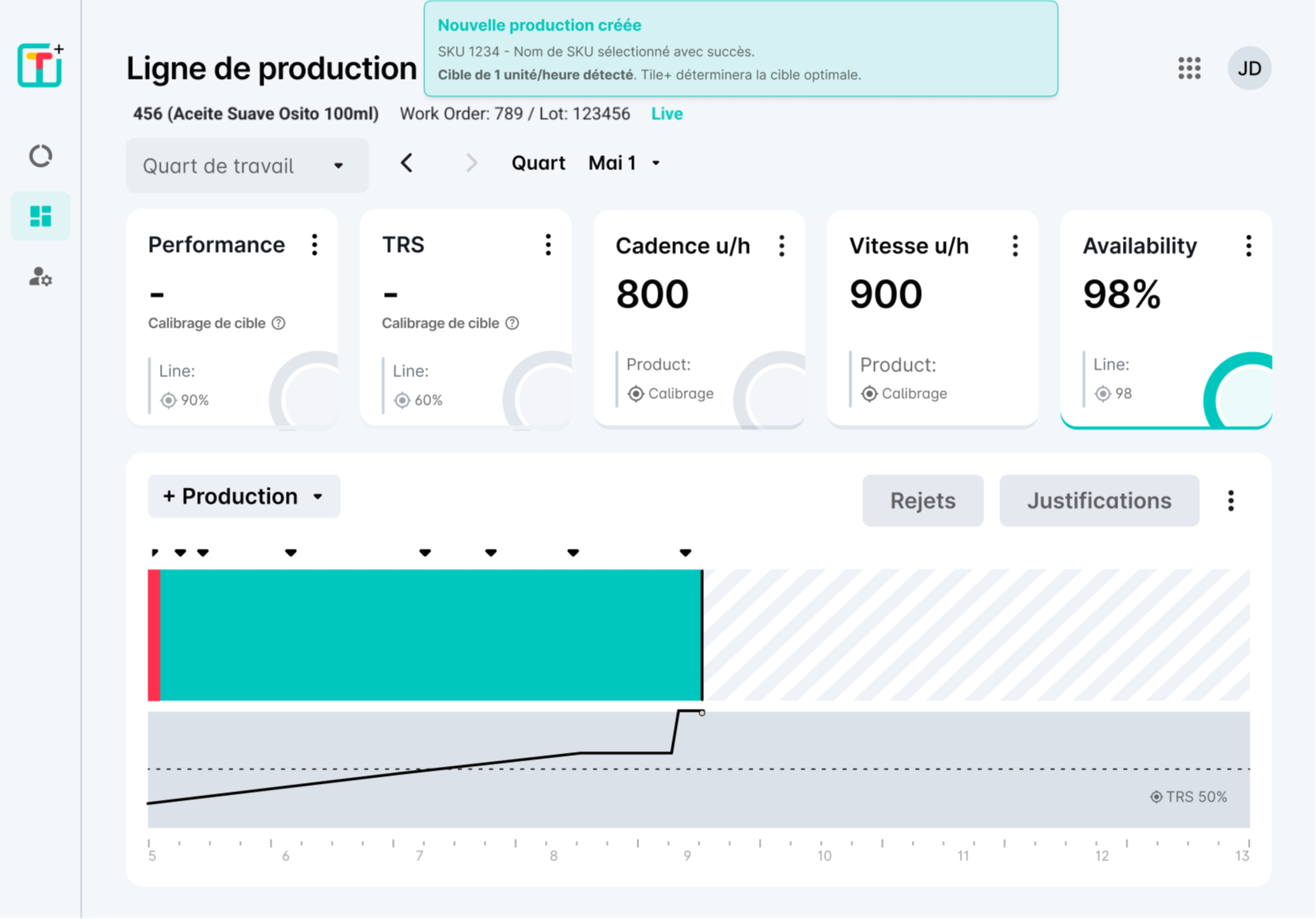This screenshot has height=919, width=1316.
Task: Show Performance calibrage de cible help
Action: [x=279, y=323]
